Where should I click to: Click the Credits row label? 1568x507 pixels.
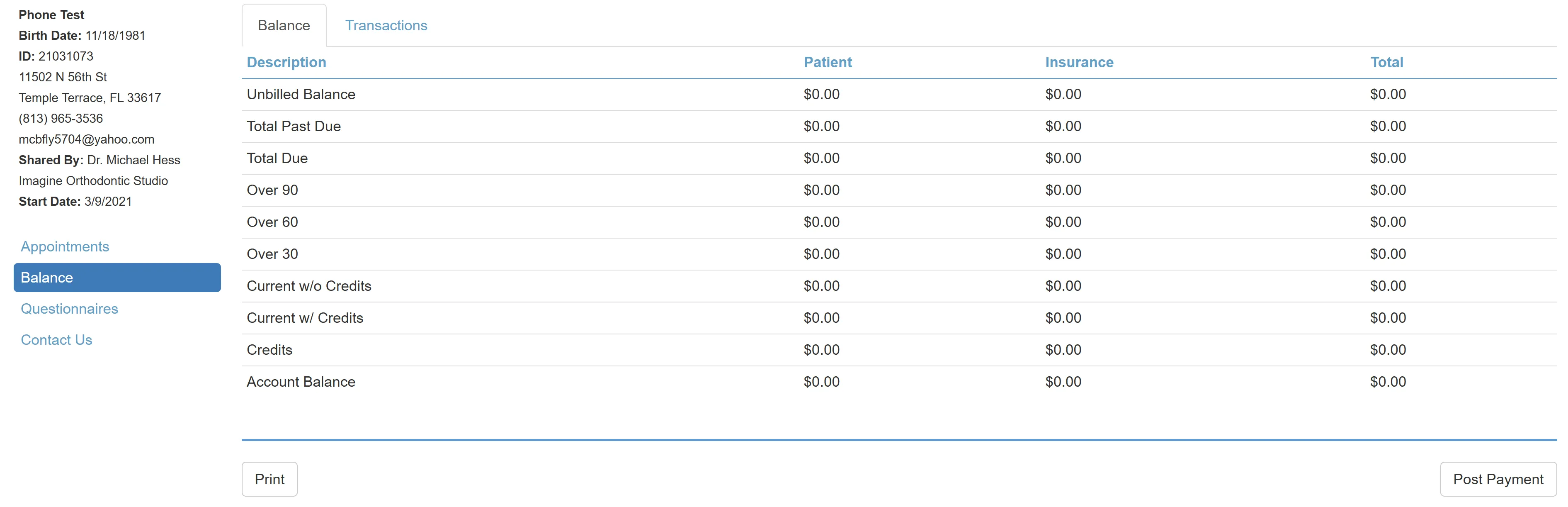(x=269, y=350)
